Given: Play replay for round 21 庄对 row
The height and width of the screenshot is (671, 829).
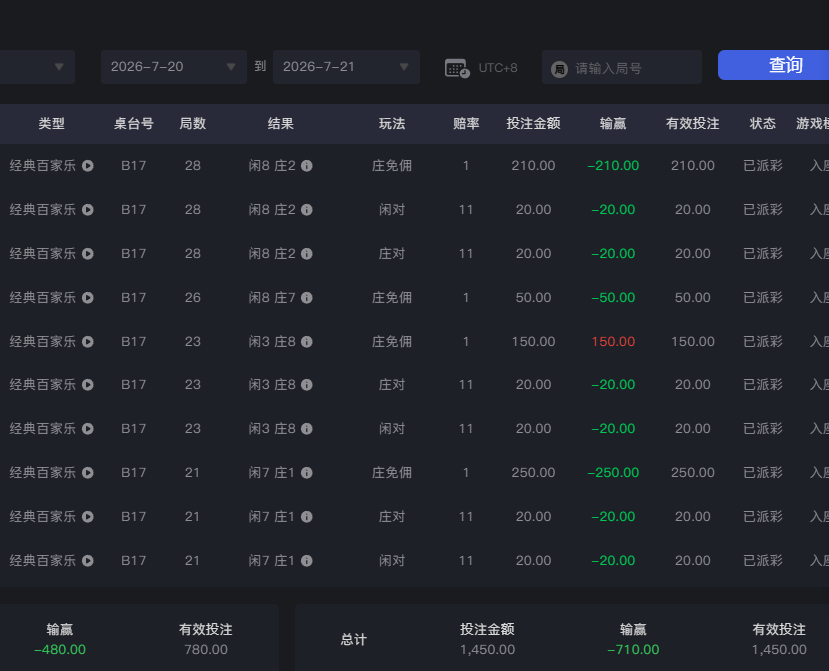Looking at the screenshot, I should tap(88, 516).
